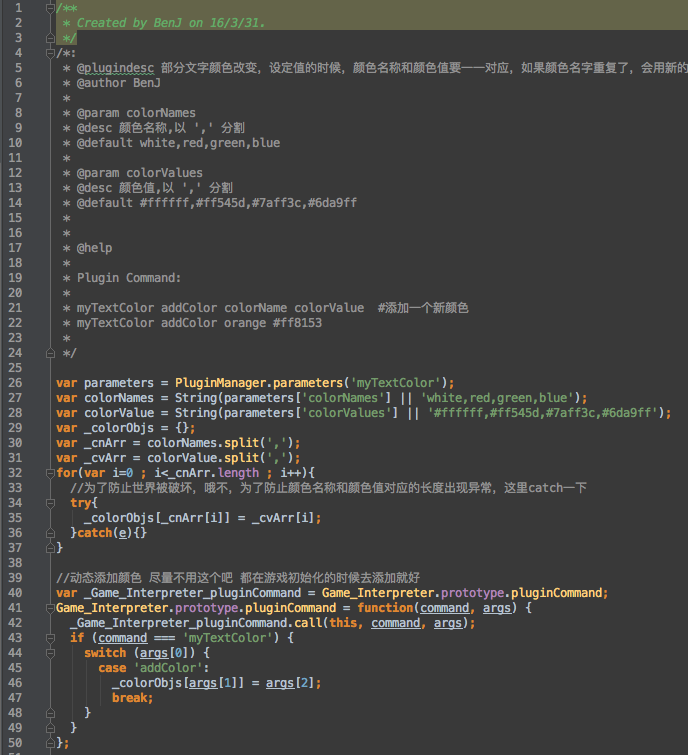This screenshot has height=755, width=688.
Task: Click 'colorNames.split' on line 30
Action: coord(203,443)
